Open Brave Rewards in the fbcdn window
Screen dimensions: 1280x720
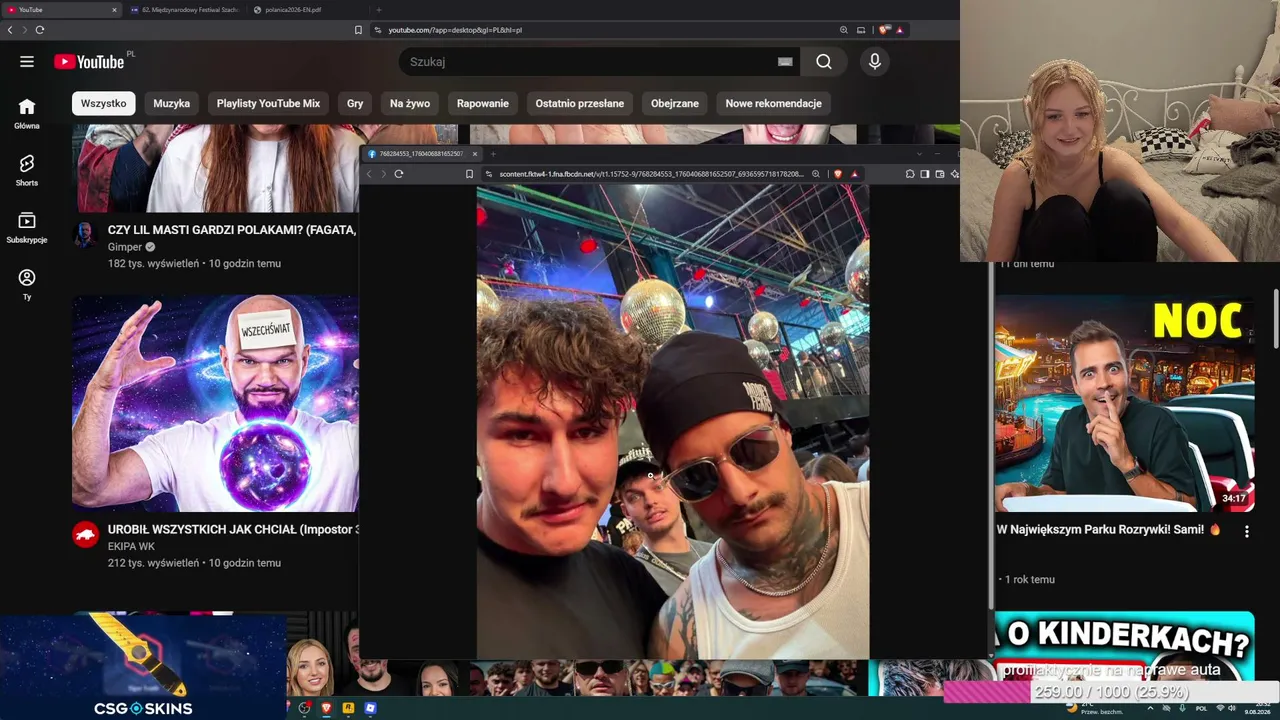point(854,174)
